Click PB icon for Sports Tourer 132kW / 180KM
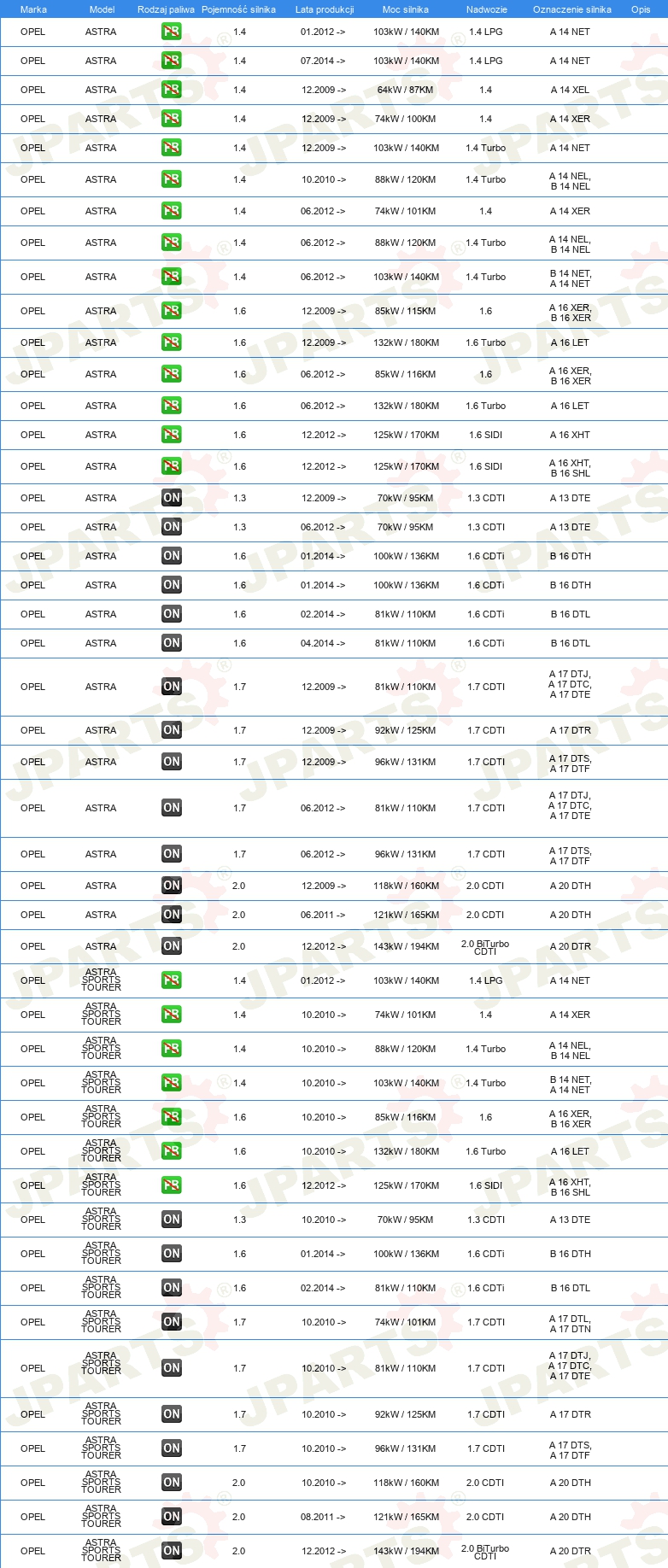The image size is (668, 1568). click(171, 1151)
